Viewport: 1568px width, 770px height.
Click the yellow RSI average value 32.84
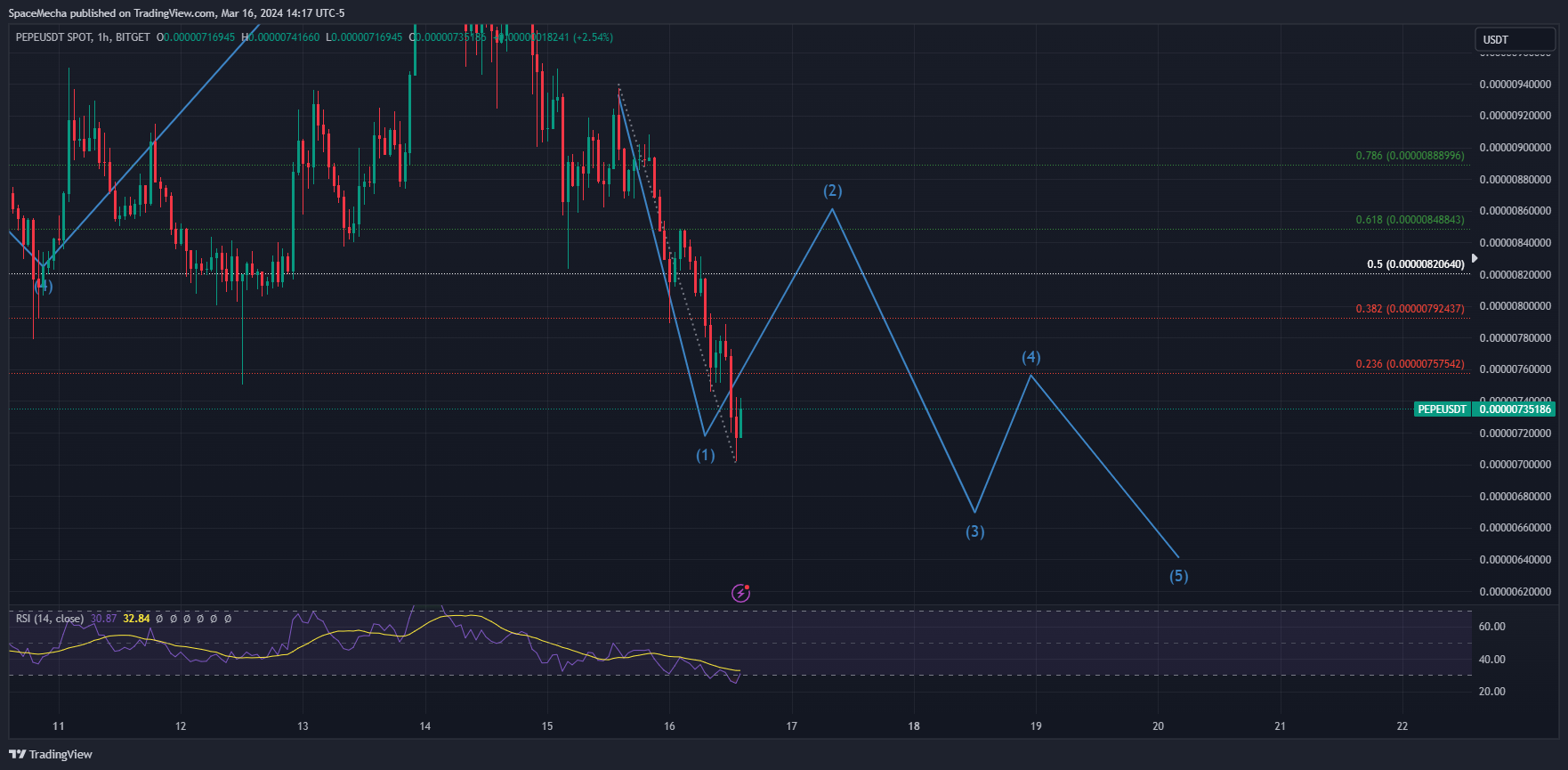point(136,619)
